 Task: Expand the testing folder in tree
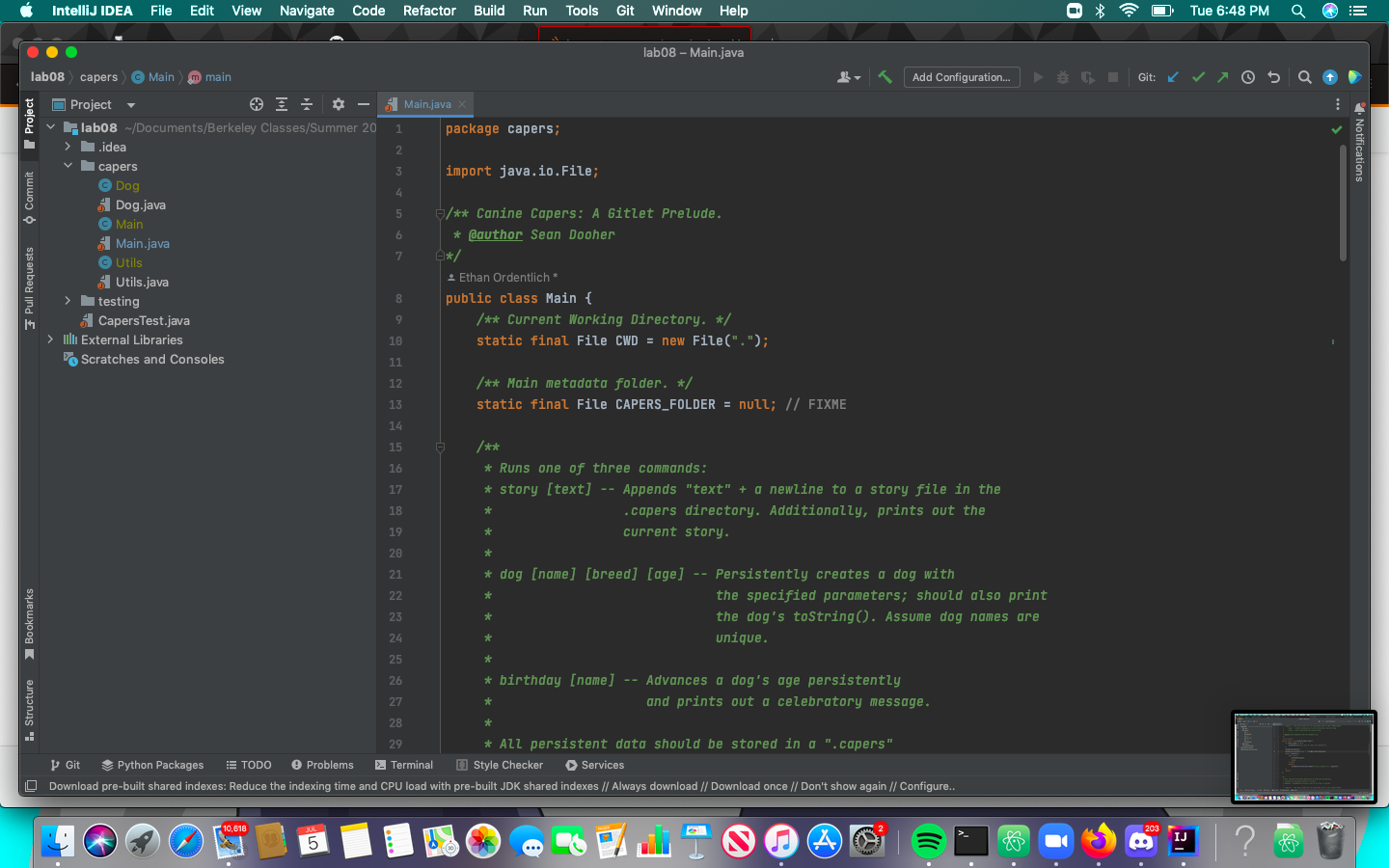tap(68, 301)
